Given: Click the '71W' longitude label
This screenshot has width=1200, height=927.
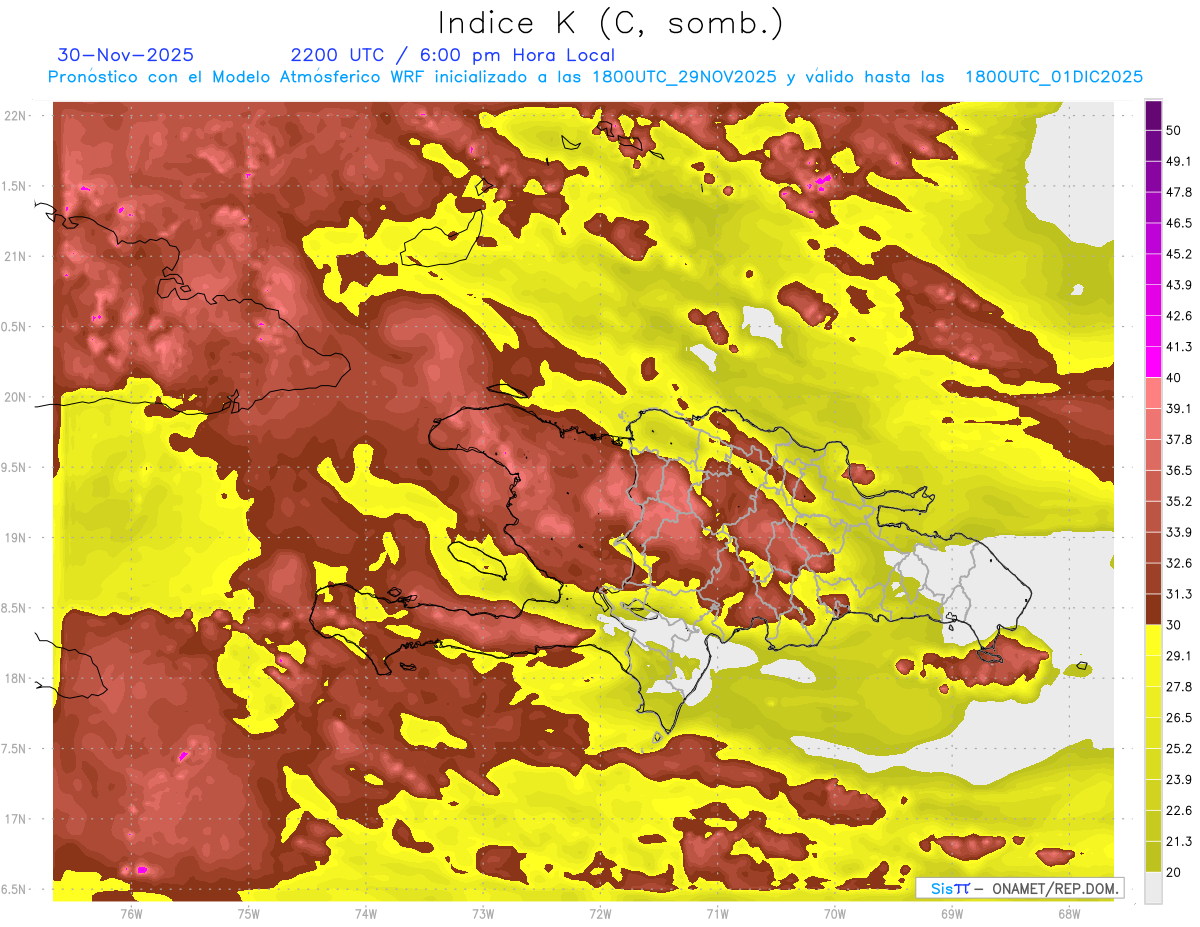Looking at the screenshot, I should pyautogui.click(x=717, y=913).
